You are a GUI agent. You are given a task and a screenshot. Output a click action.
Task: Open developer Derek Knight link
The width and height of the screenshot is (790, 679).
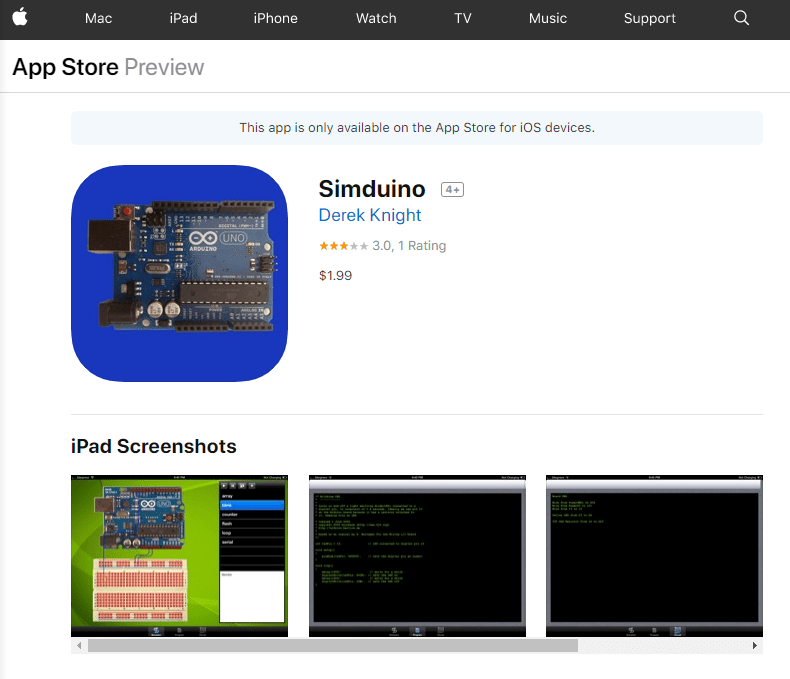point(370,215)
